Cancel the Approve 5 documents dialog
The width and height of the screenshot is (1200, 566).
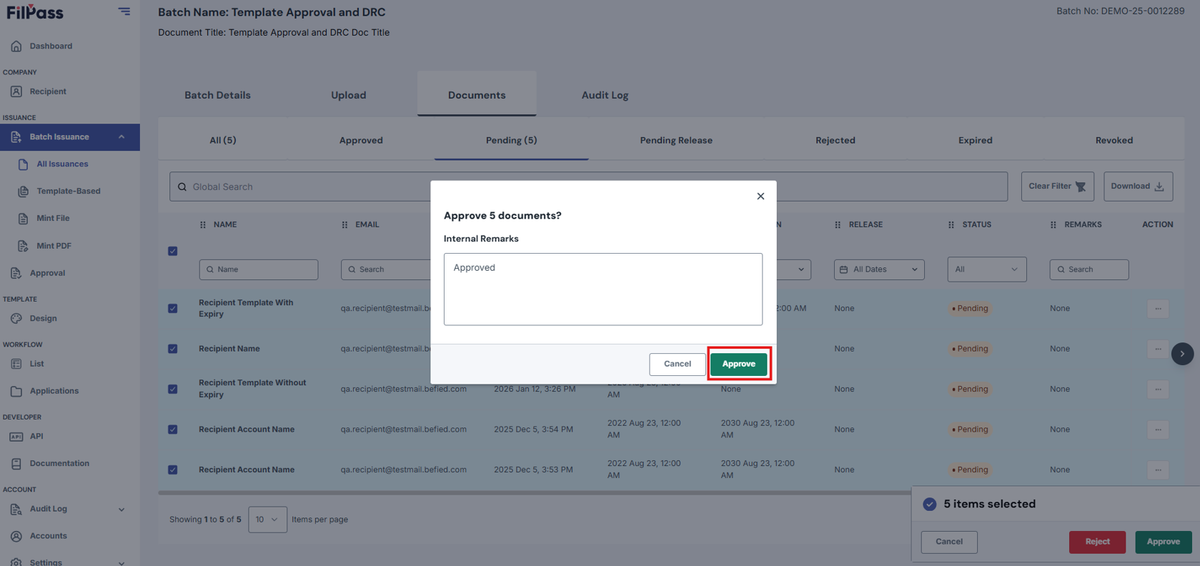click(677, 364)
